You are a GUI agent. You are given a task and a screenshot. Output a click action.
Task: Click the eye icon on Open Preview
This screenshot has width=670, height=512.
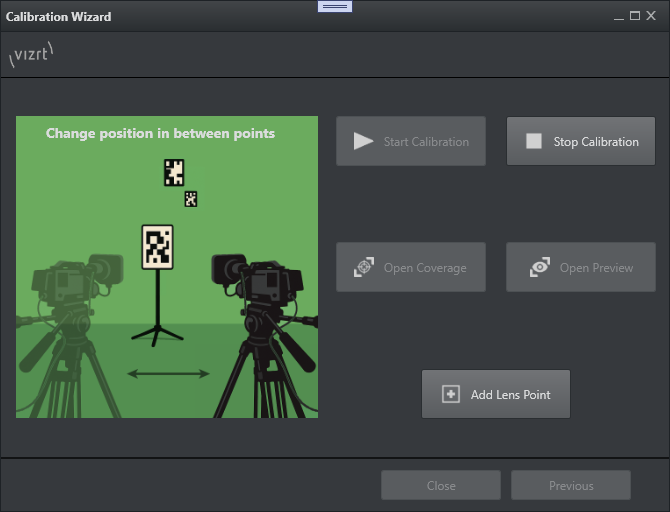tap(540, 268)
